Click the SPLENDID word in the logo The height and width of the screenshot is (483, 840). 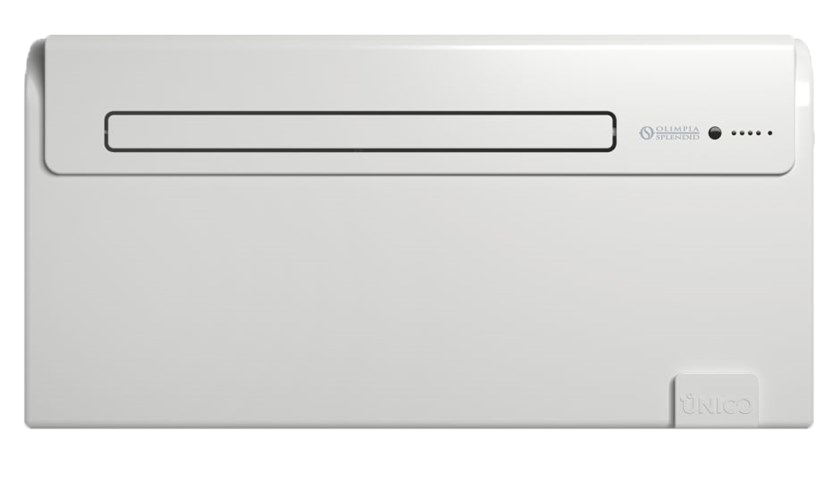(x=678, y=137)
